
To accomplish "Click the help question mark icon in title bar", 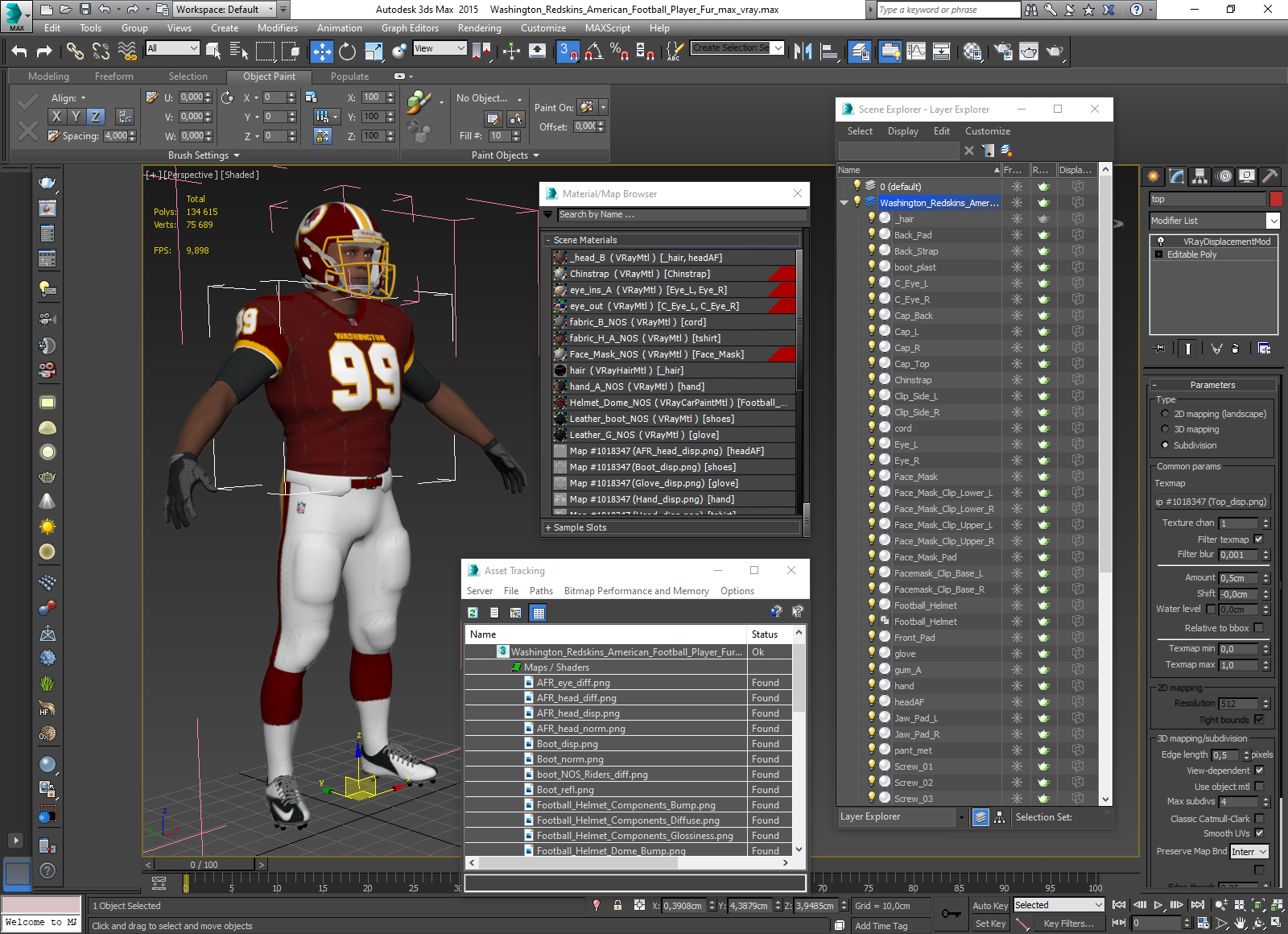I will coord(1136,10).
